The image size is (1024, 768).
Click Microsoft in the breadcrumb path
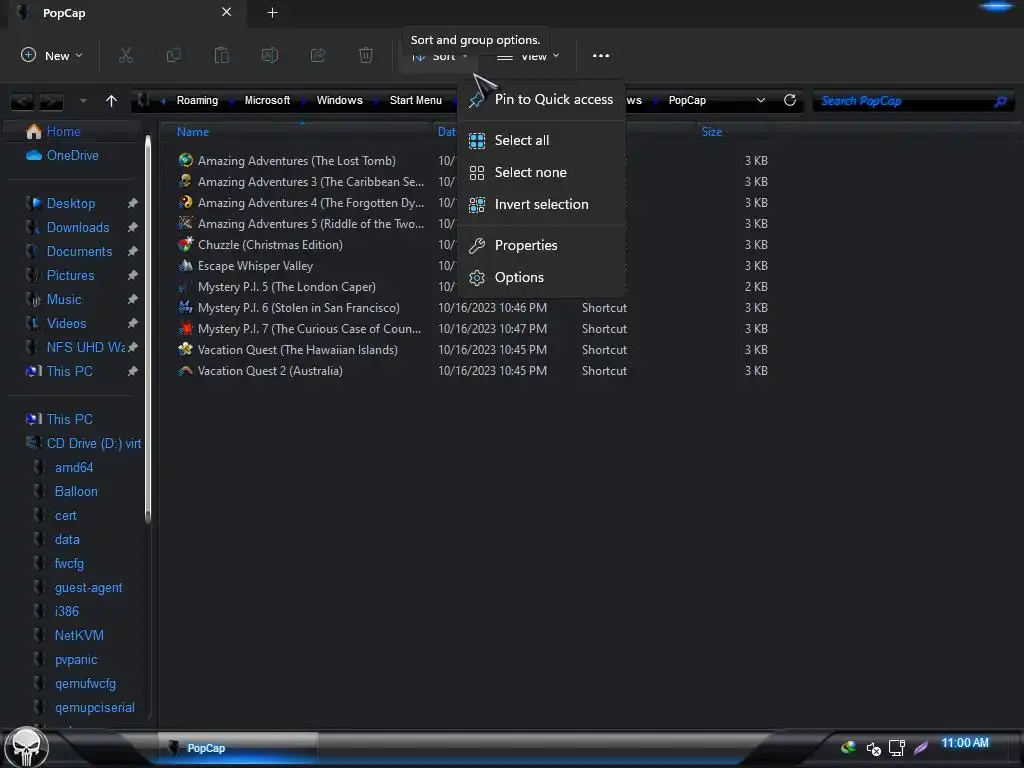click(267, 100)
